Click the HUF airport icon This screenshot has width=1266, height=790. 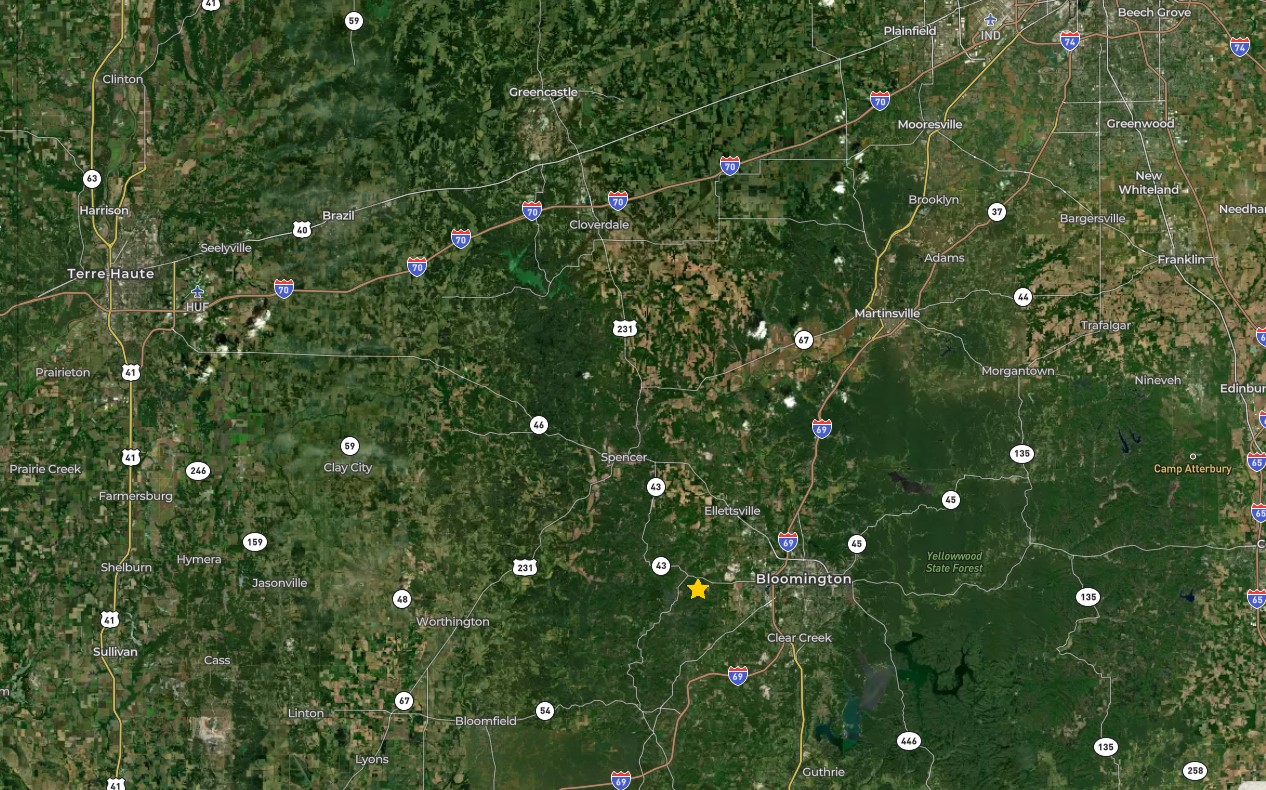click(x=196, y=291)
